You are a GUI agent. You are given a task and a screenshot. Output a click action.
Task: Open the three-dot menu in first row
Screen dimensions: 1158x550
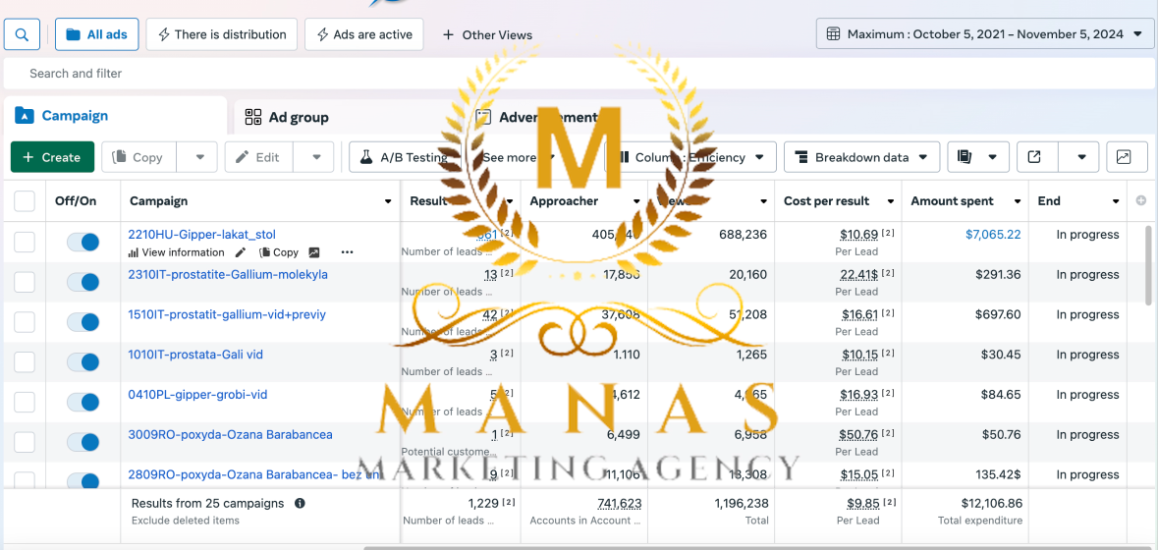tap(347, 252)
